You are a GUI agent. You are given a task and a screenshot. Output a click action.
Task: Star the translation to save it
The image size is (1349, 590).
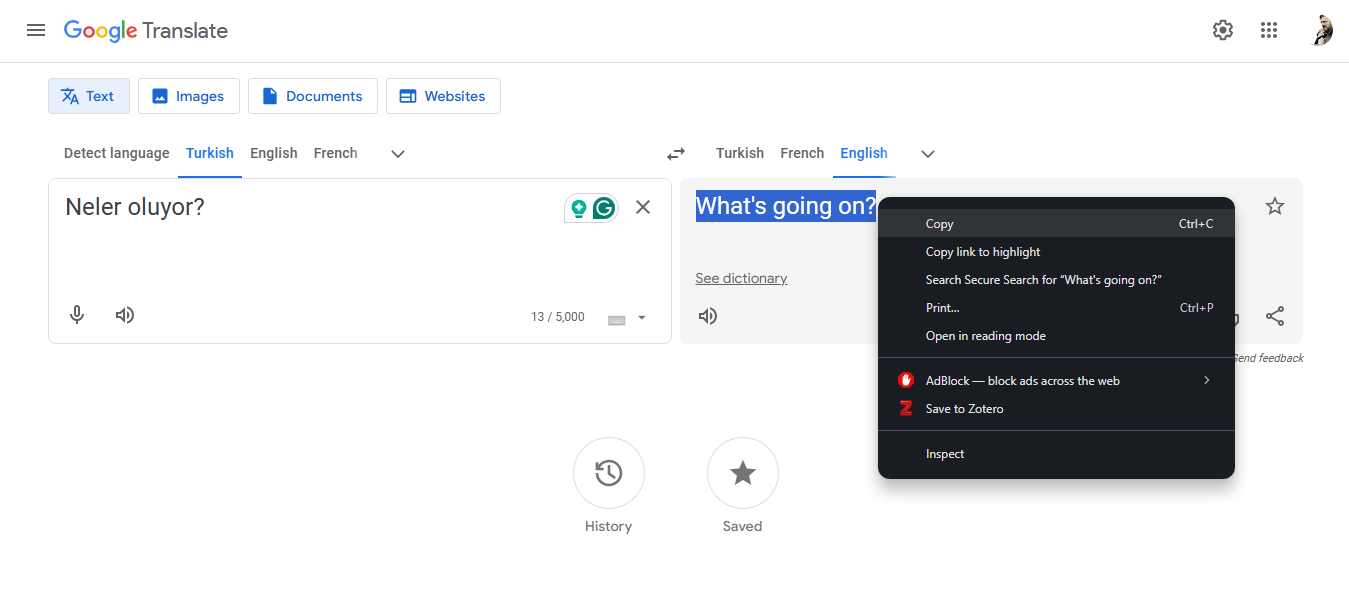click(1275, 205)
